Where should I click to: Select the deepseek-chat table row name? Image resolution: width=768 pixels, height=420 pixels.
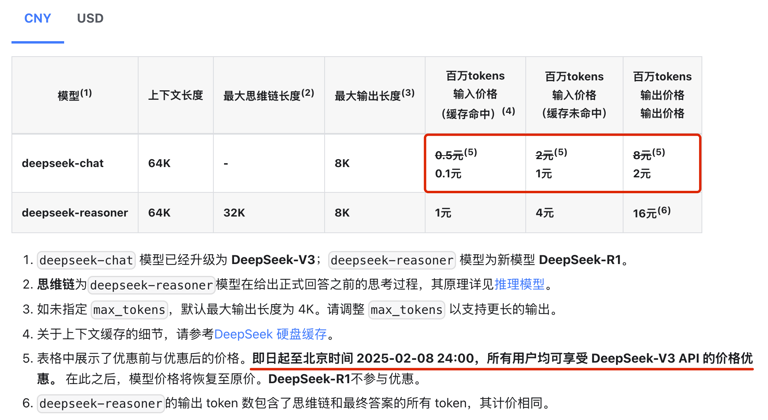pos(63,163)
